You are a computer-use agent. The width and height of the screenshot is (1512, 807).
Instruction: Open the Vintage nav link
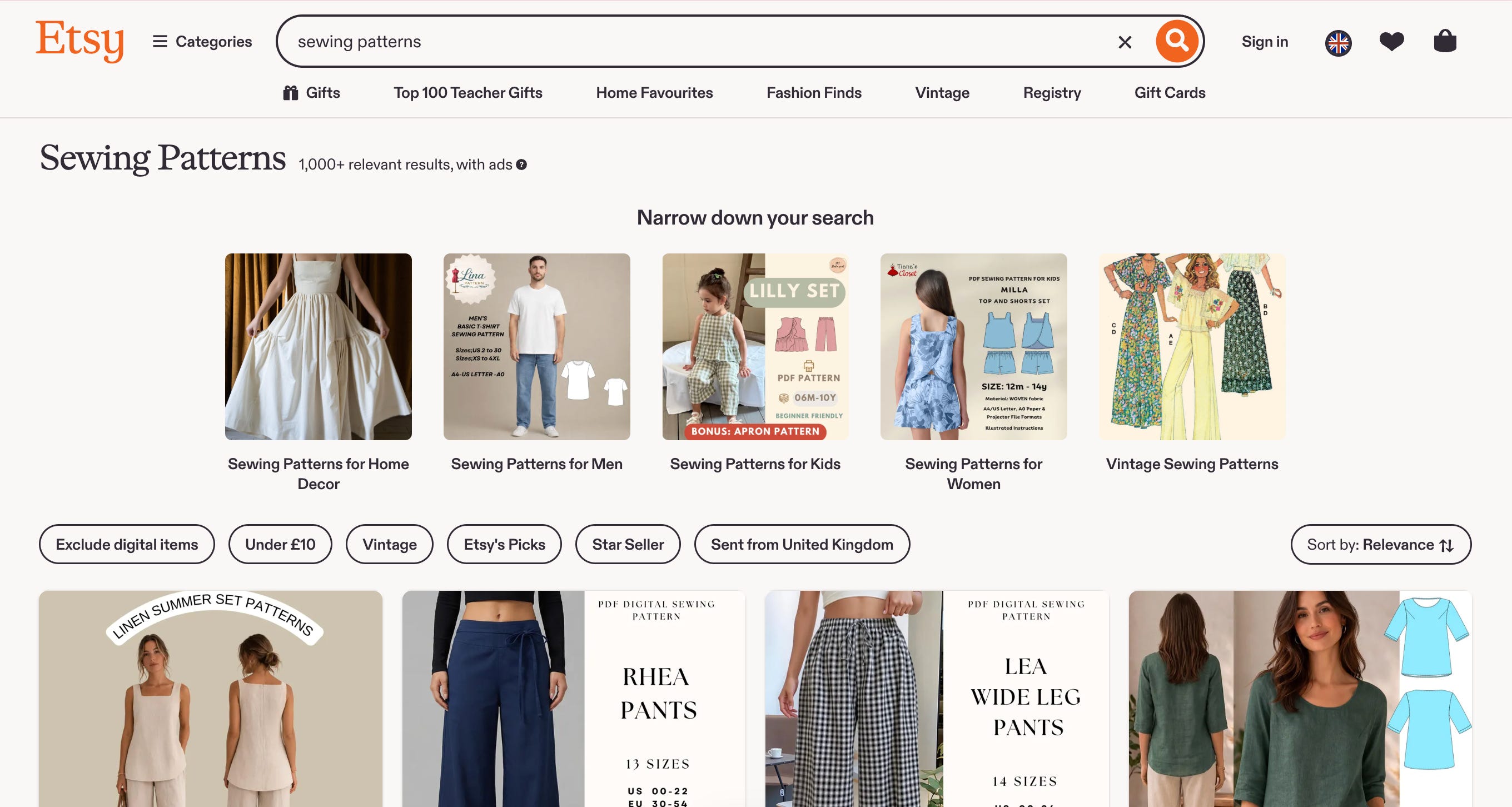point(942,93)
